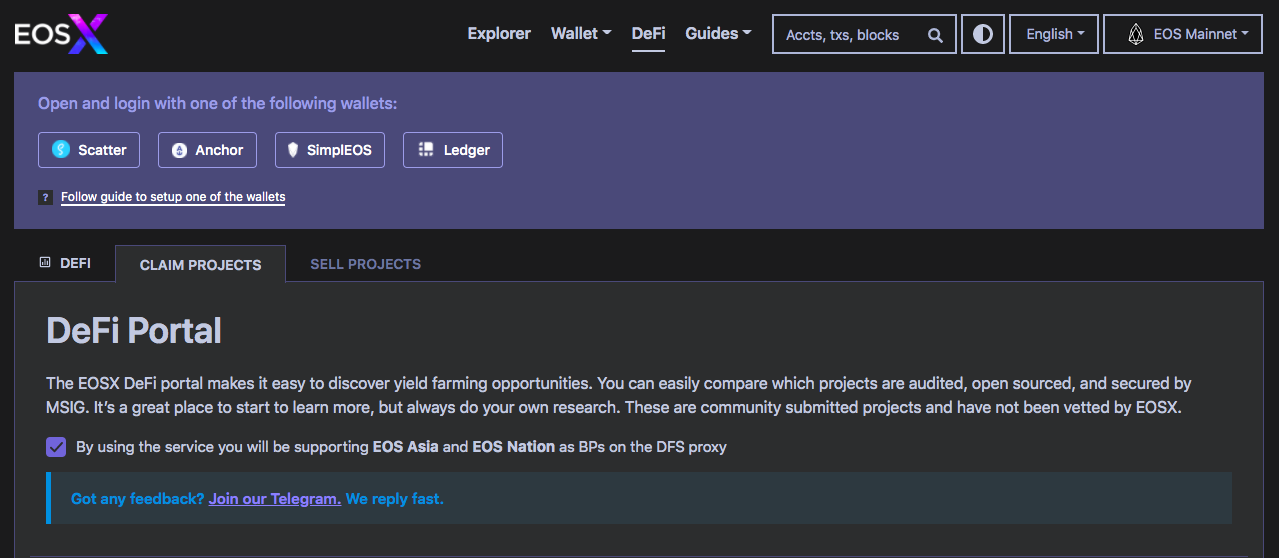The height and width of the screenshot is (558, 1279).
Task: Open the English language dropdown
Action: pyautogui.click(x=1054, y=34)
